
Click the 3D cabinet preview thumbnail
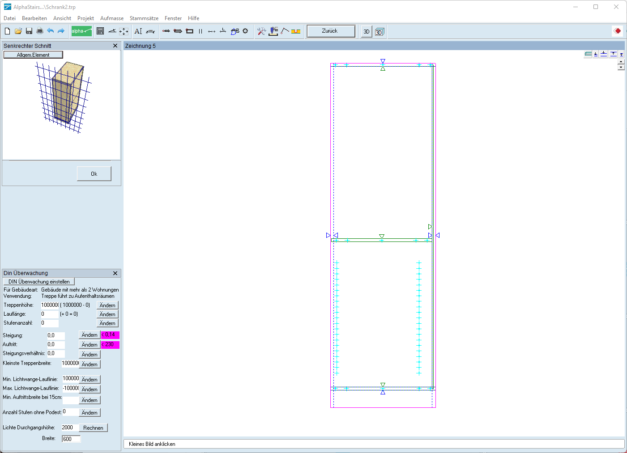point(63,97)
